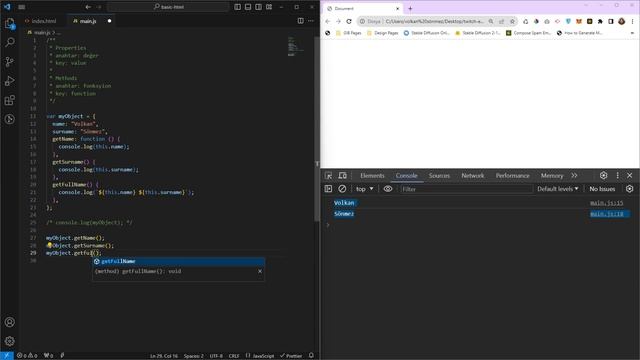Click the Prettier status bar item
This screenshot has height=360, width=640.
(x=291, y=356)
